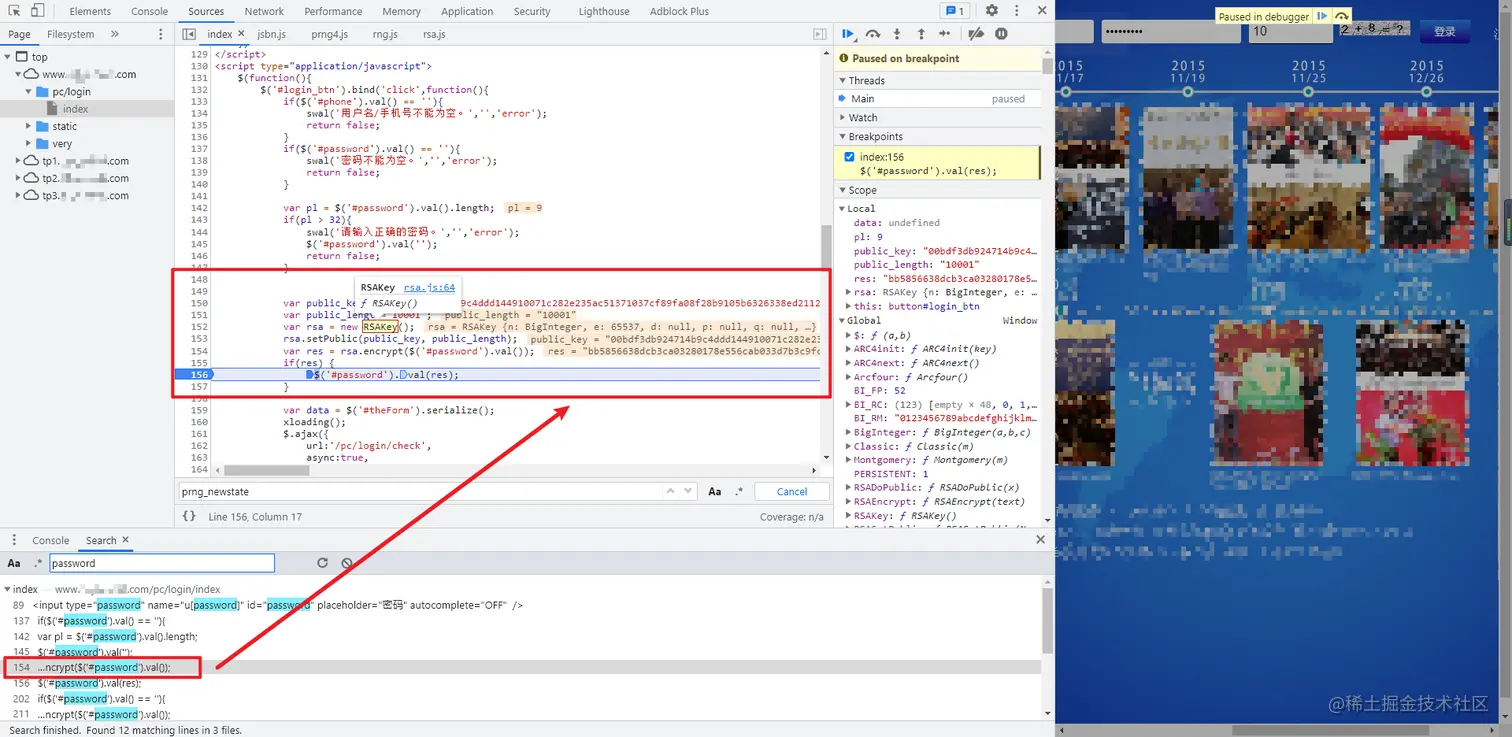Open the jsbn.js file tab
1512x737 pixels.
point(271,34)
